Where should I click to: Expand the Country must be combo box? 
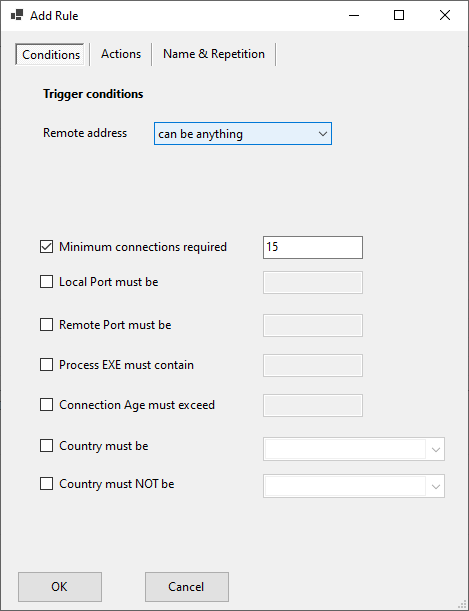click(354, 449)
